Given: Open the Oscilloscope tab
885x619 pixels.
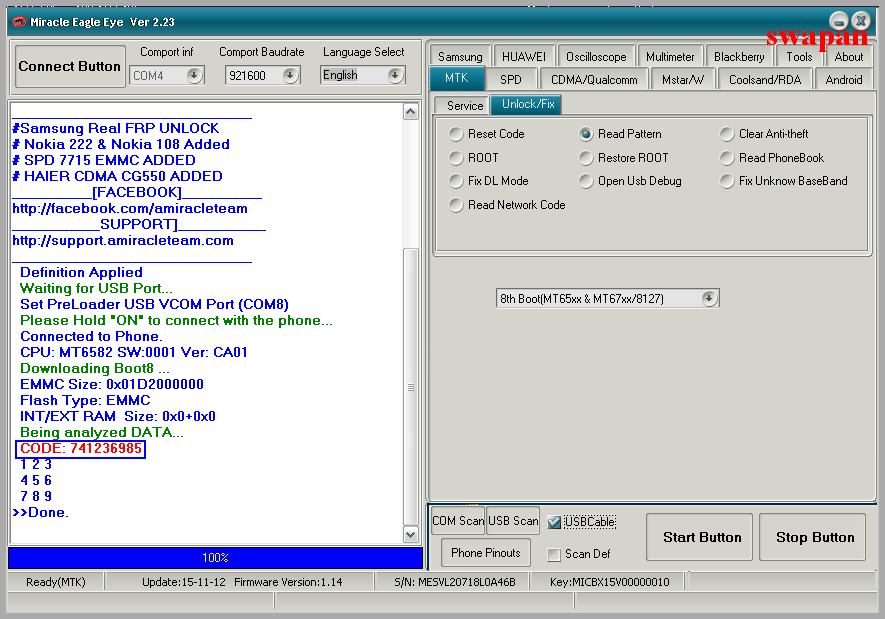Looking at the screenshot, I should (596, 57).
